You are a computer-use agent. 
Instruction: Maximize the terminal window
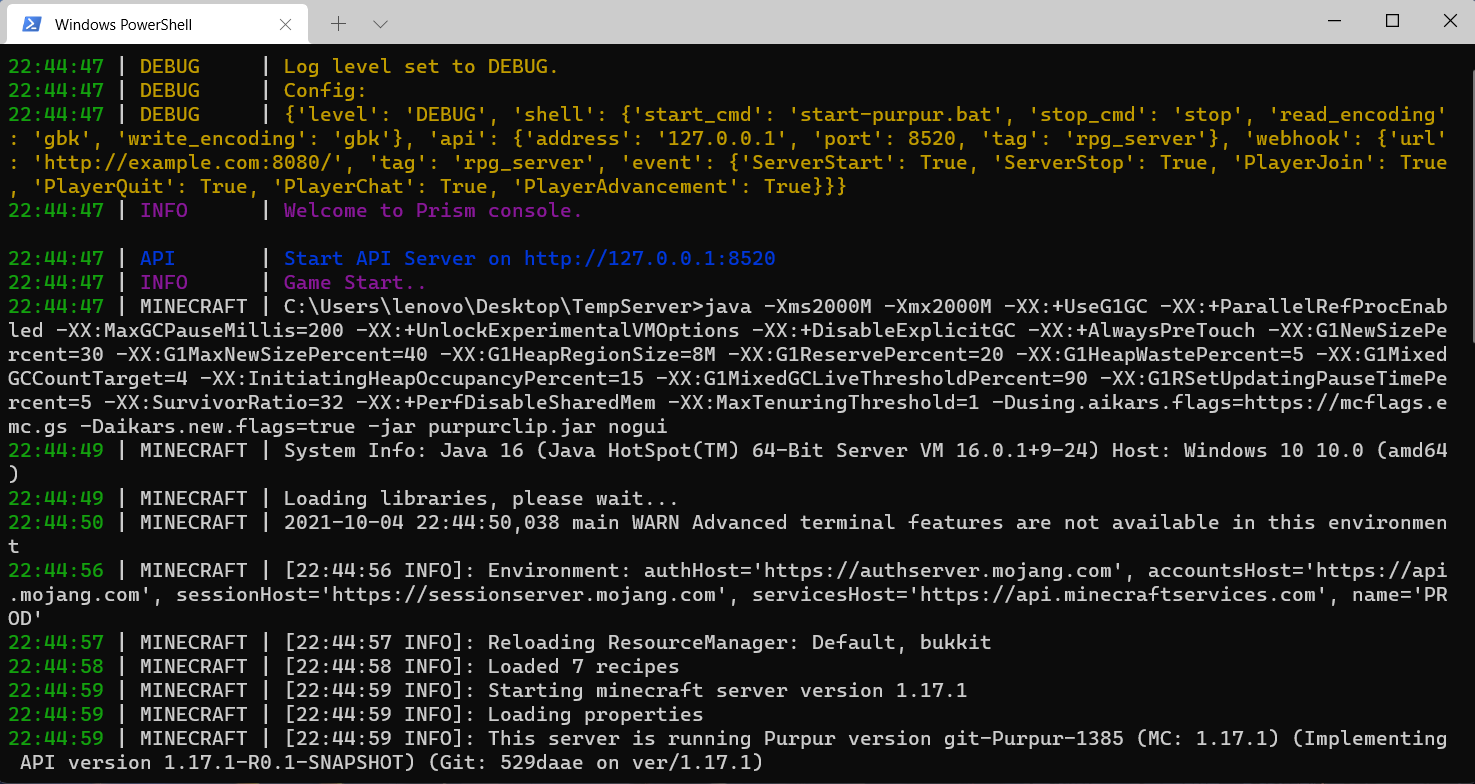(x=1392, y=20)
